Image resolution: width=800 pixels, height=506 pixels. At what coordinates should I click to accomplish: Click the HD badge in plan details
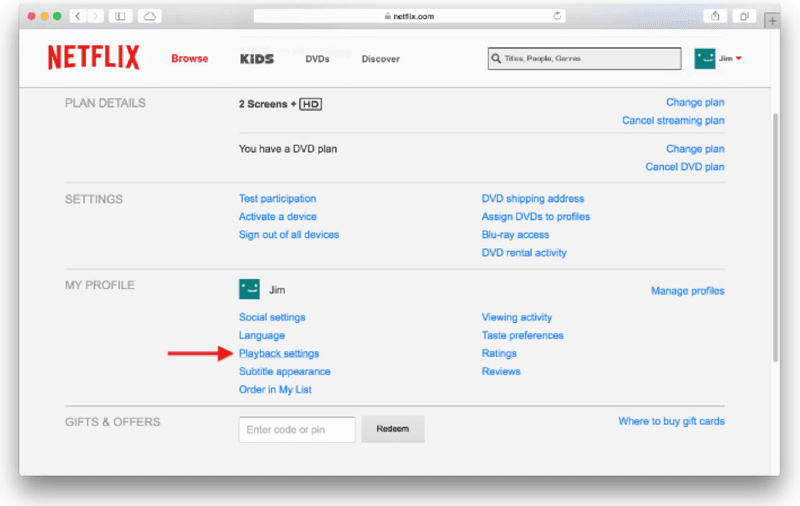310,104
